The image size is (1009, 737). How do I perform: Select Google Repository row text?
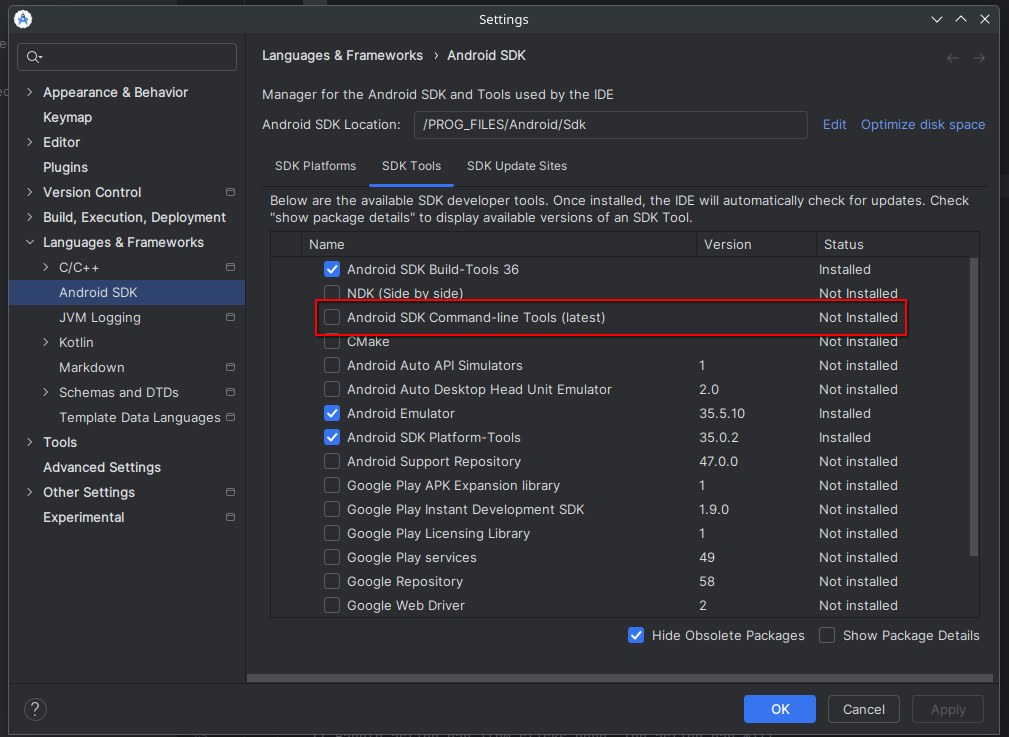[x=405, y=582]
